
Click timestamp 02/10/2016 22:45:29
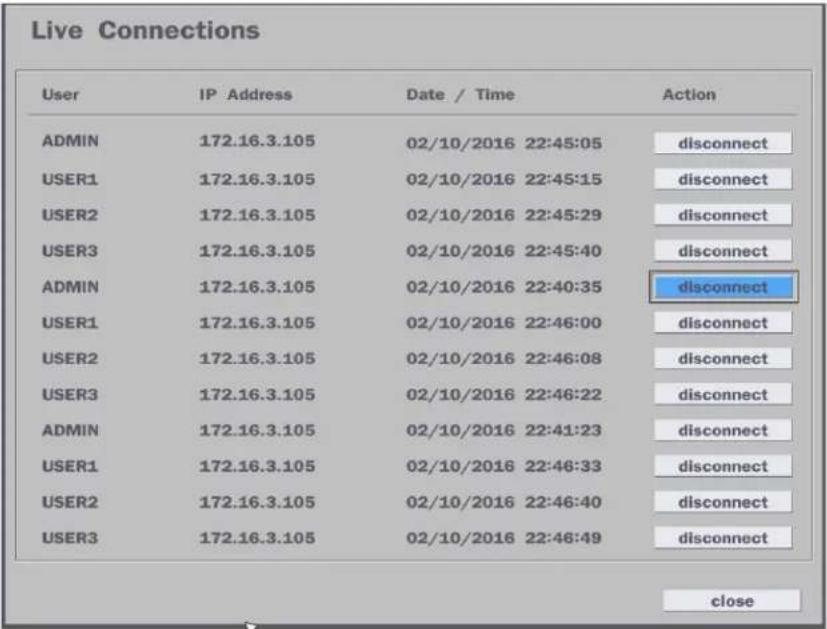[504, 215]
